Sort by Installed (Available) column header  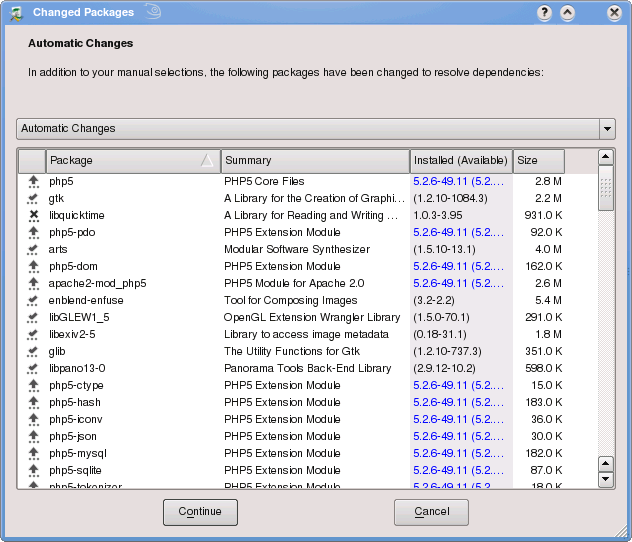tap(461, 161)
